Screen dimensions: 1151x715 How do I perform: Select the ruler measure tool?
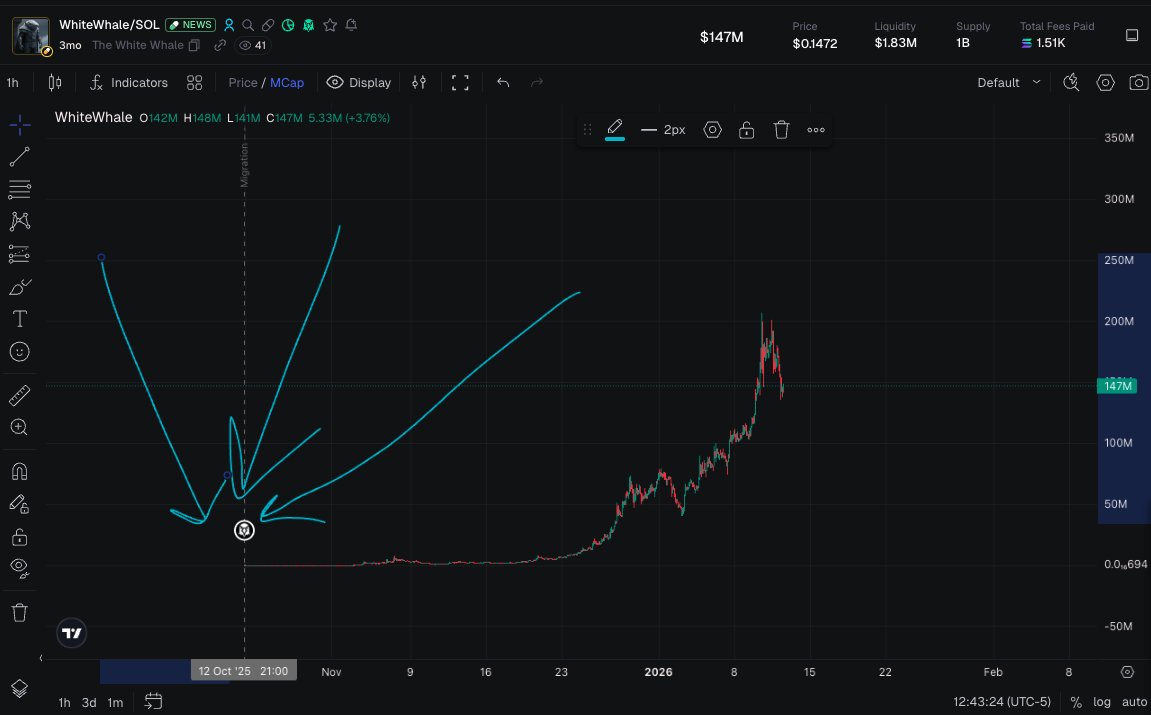(x=20, y=396)
